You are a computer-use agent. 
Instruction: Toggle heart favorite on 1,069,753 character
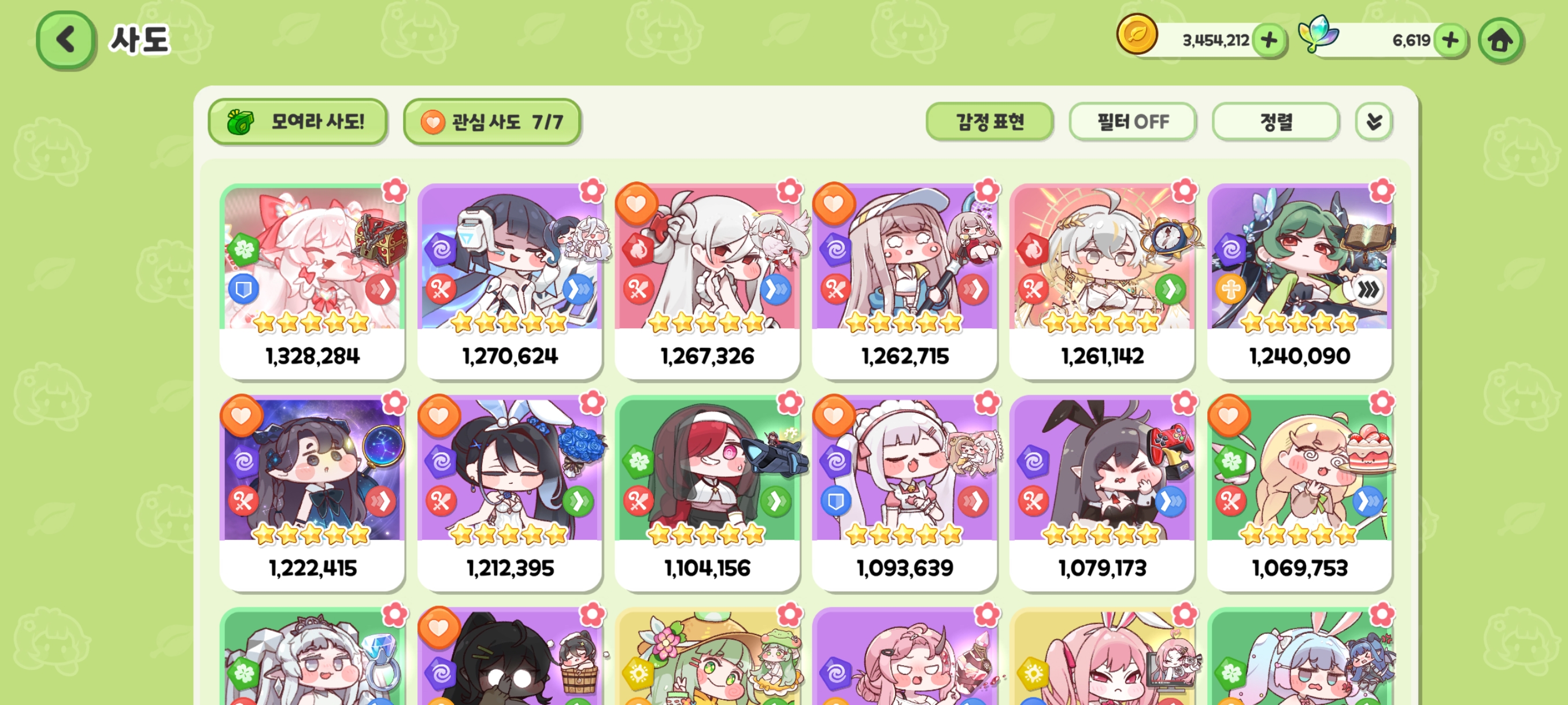[1229, 415]
